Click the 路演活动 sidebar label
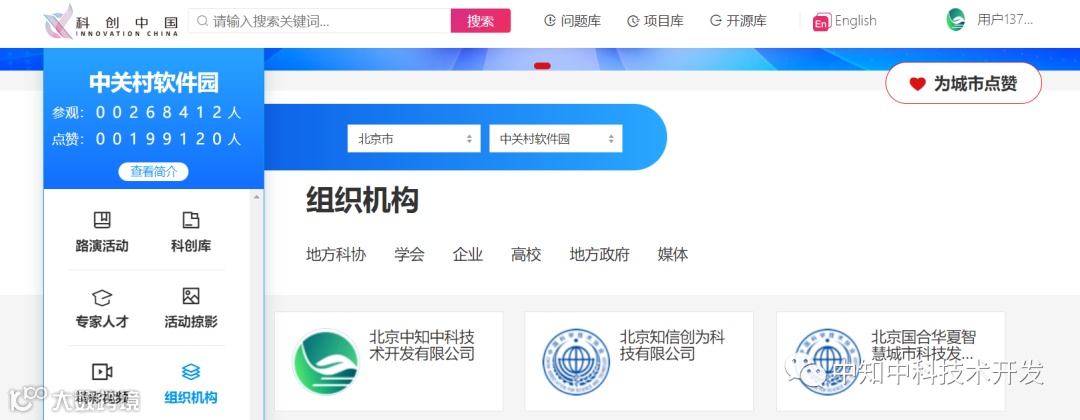The width and height of the screenshot is (1080, 420). tap(102, 246)
